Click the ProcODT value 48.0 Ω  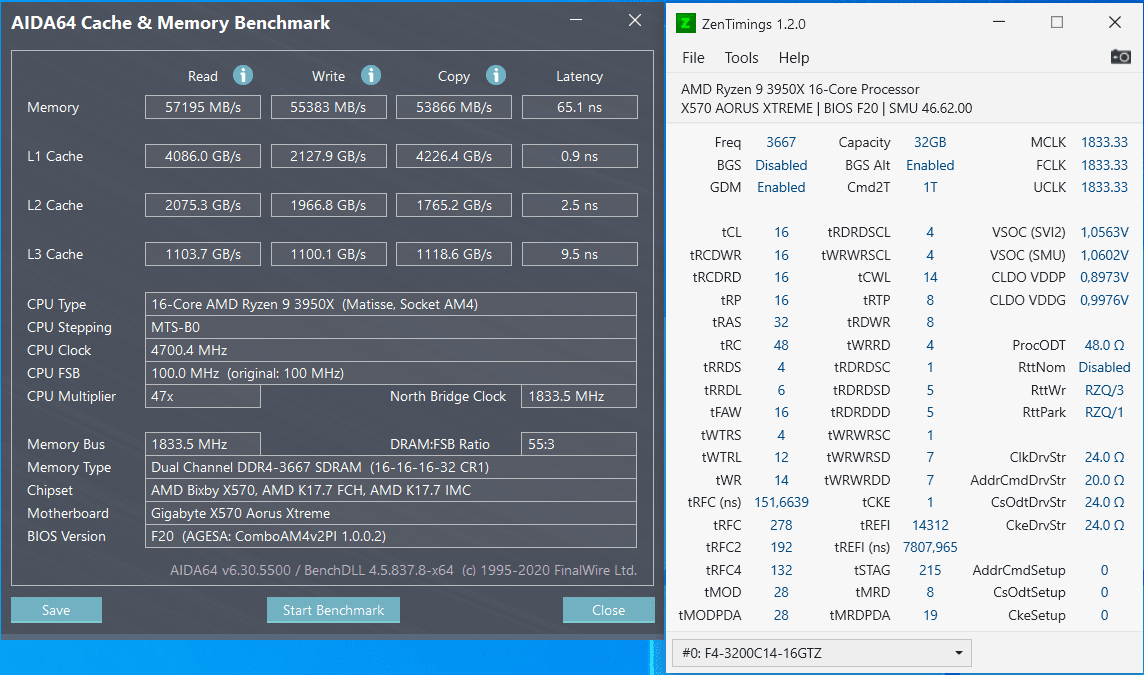coord(1104,344)
